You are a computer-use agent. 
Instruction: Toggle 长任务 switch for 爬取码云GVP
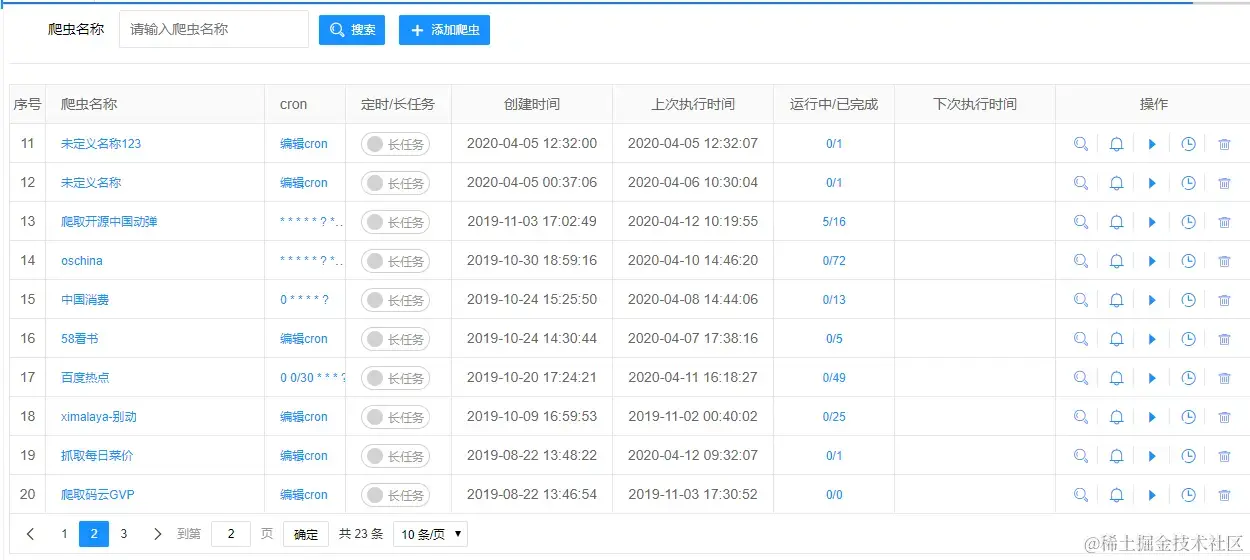pyautogui.click(x=395, y=495)
